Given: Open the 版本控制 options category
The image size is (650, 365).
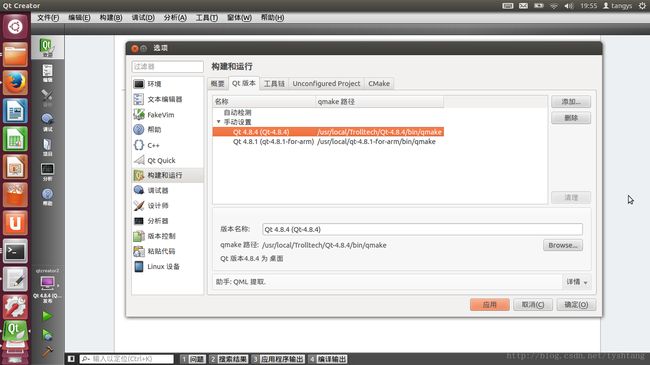Looking at the screenshot, I should click(167, 236).
